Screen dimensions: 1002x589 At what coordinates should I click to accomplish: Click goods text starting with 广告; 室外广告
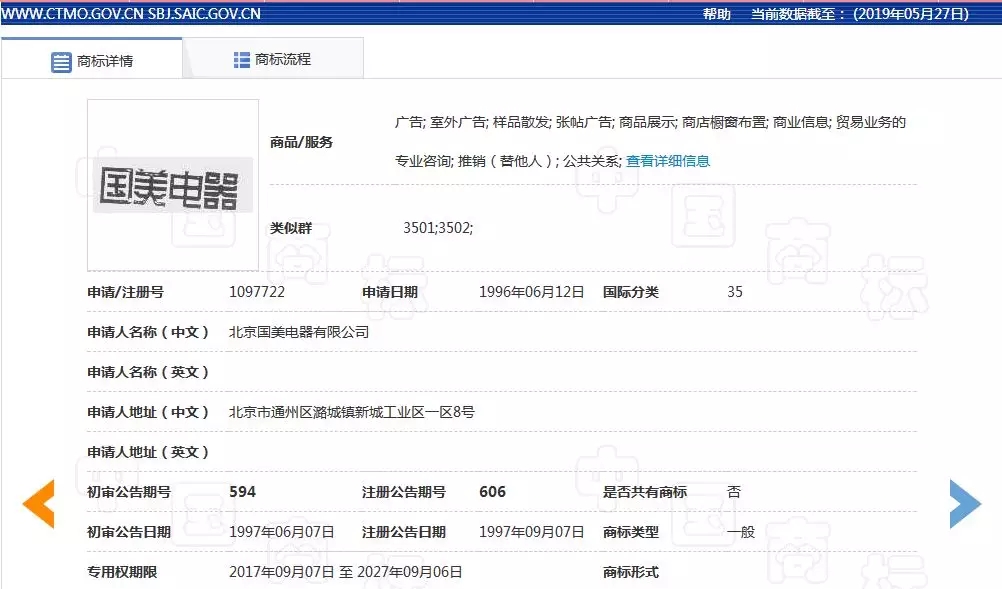(x=651, y=141)
